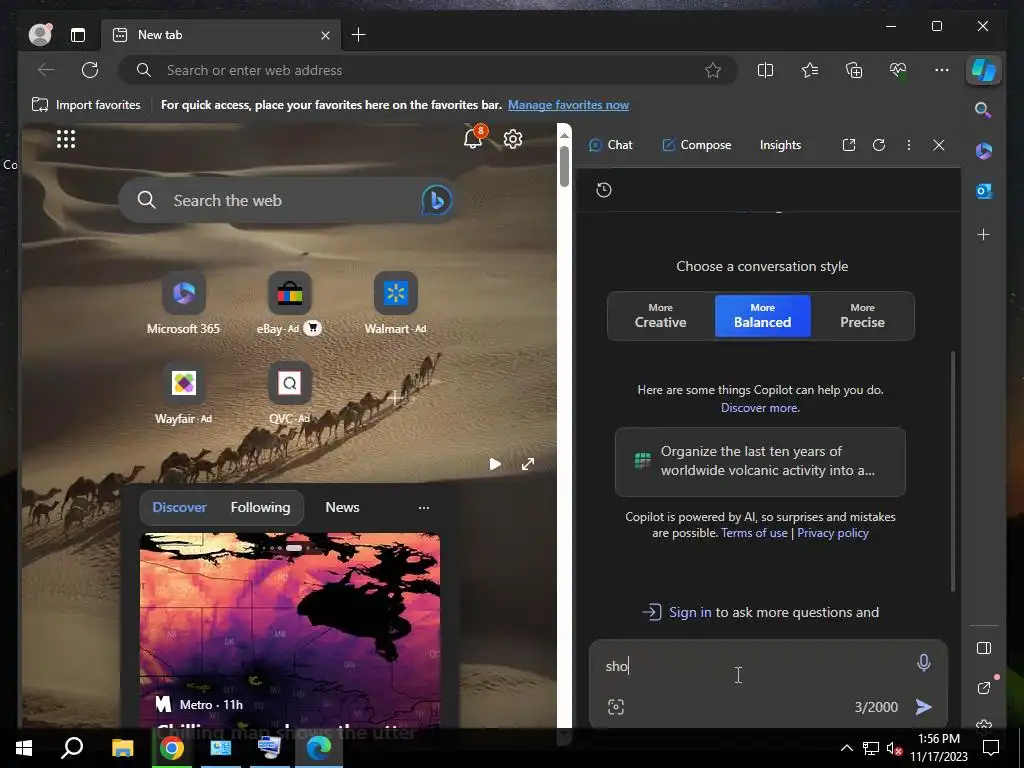Send the Copilot message

(923, 707)
